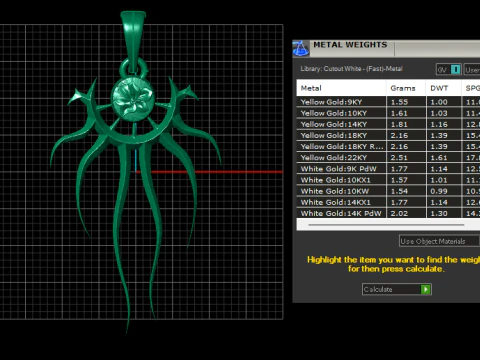This screenshot has height=360, width=480.
Task: Click the 1.01 DWT value for 10KX1
Action: click(x=439, y=180)
